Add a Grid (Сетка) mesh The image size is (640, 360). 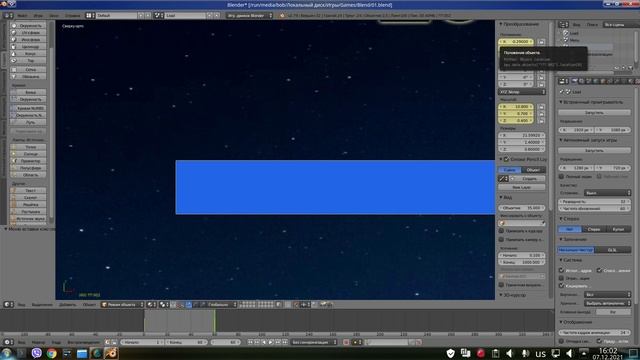28,69
